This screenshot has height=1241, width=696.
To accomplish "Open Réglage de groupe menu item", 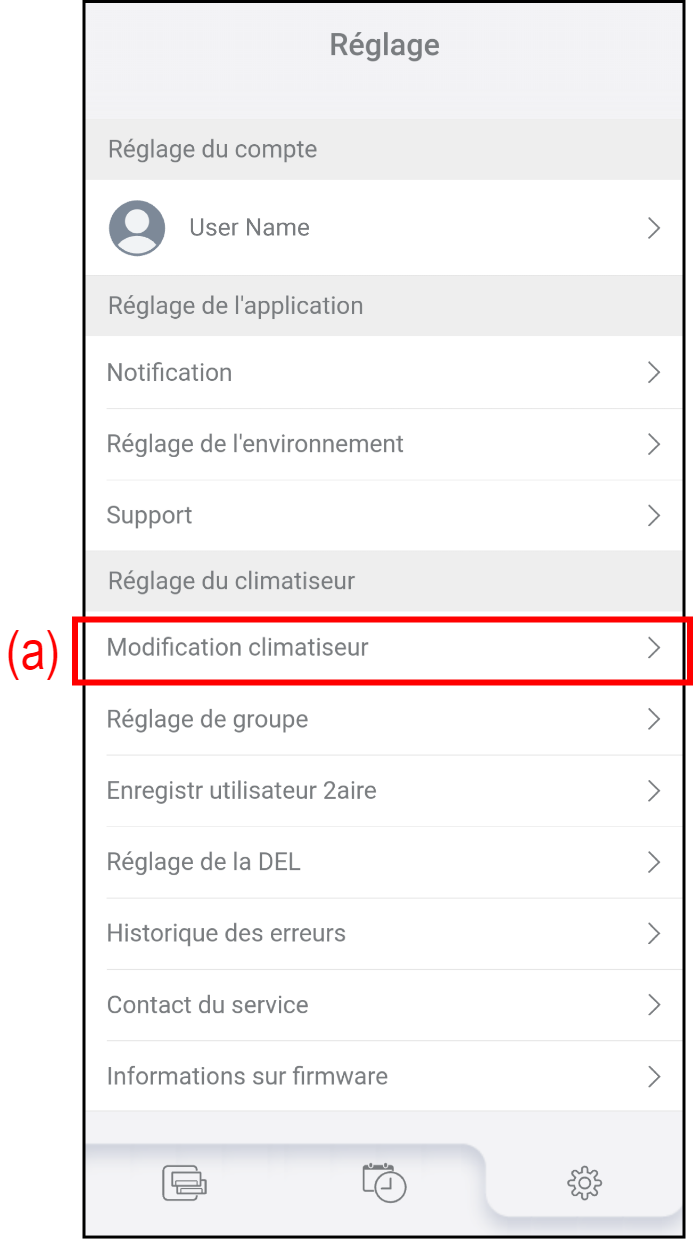I will 208,720.
